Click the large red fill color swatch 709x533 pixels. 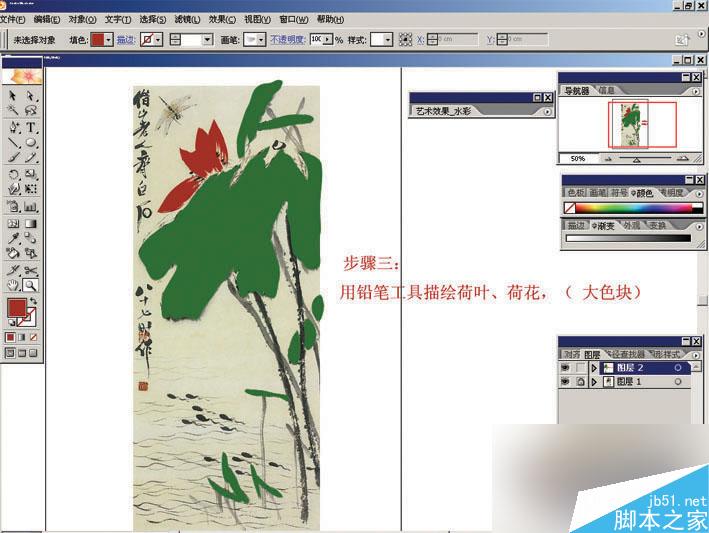click(17, 307)
